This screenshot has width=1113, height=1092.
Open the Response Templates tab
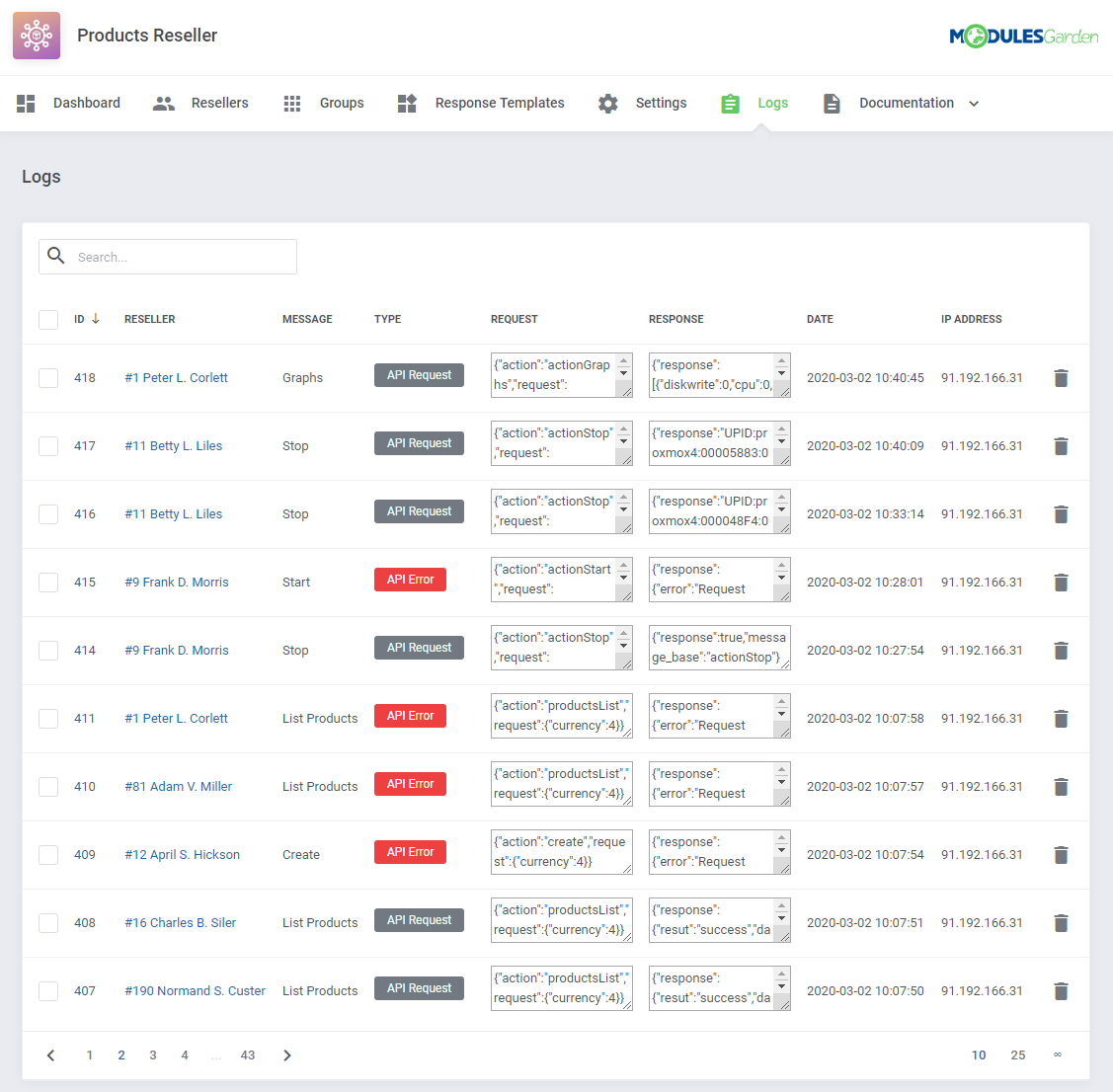pyautogui.click(x=481, y=104)
